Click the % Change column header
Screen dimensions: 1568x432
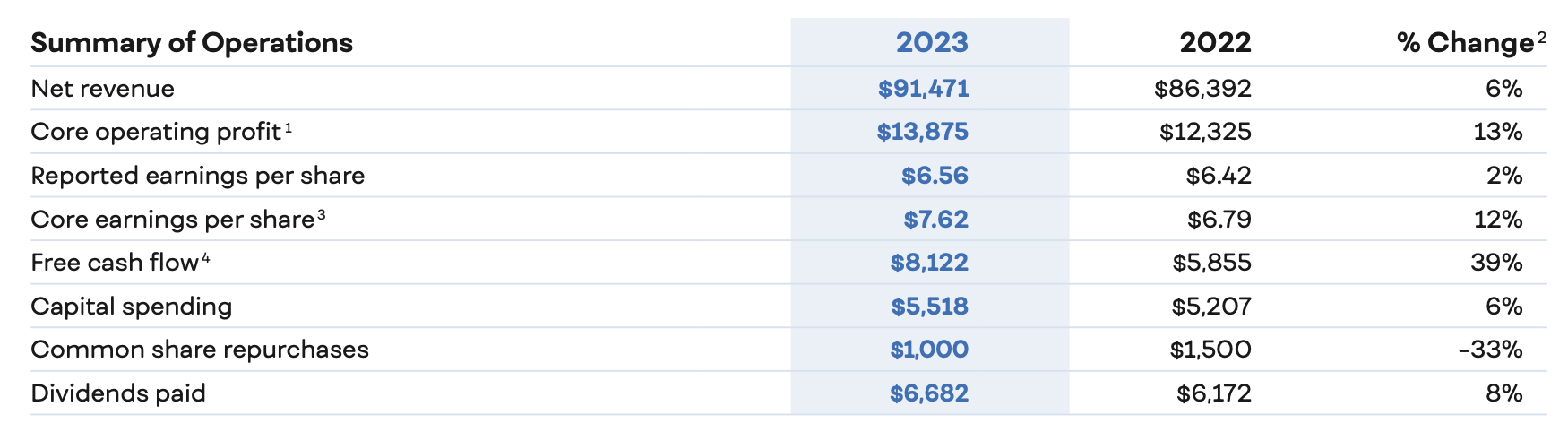coord(1465,43)
